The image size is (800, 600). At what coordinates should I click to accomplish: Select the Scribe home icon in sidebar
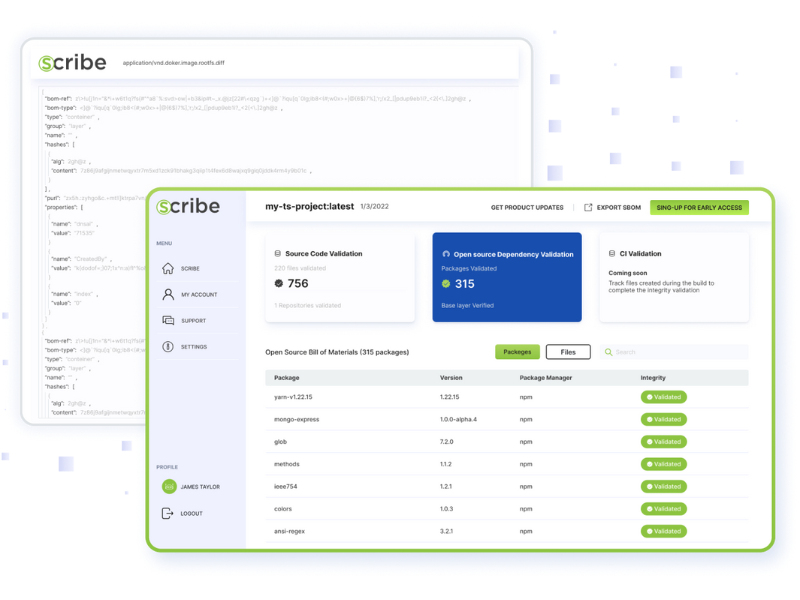167,268
